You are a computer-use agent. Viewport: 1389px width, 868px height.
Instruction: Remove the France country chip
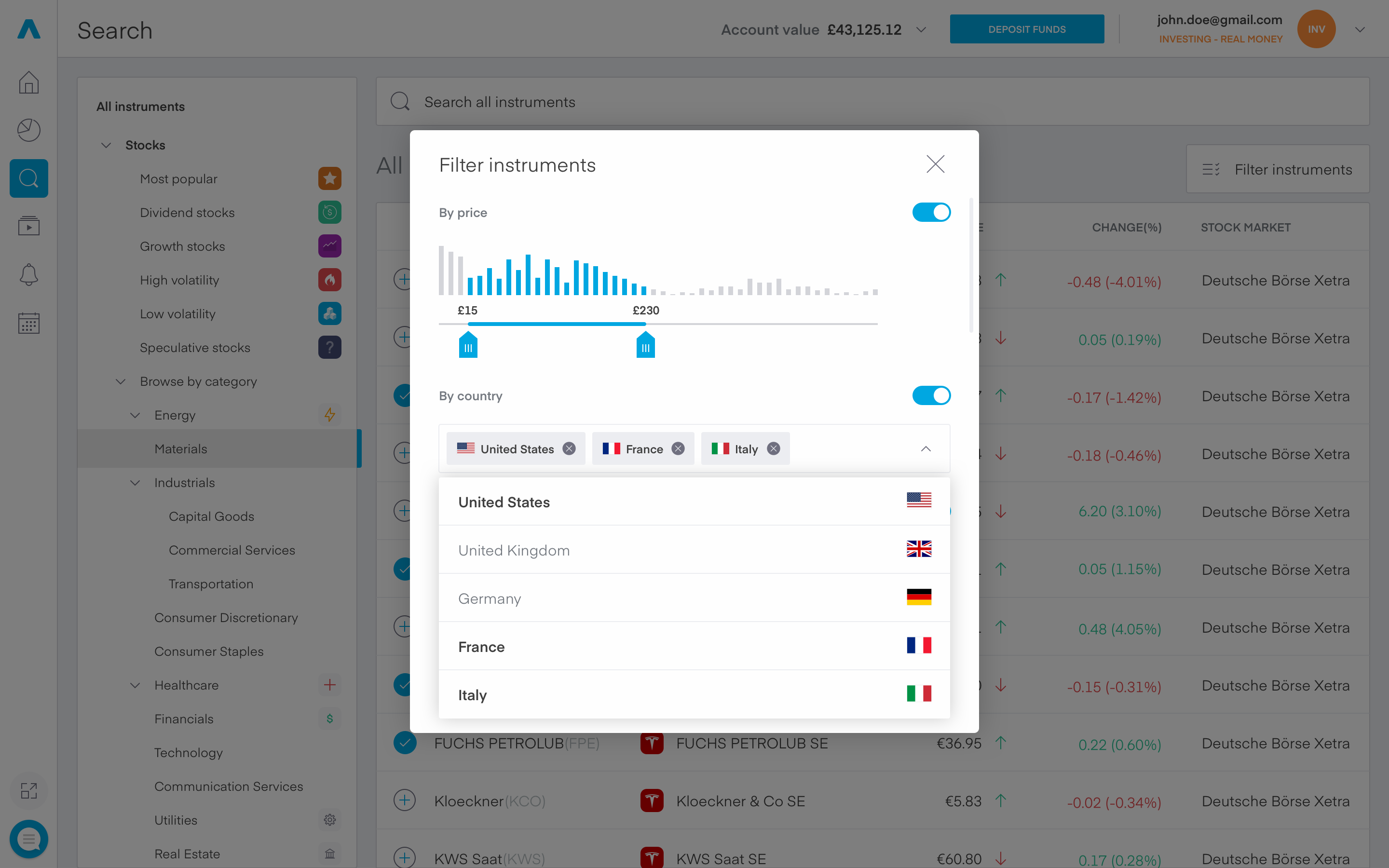coord(678,448)
